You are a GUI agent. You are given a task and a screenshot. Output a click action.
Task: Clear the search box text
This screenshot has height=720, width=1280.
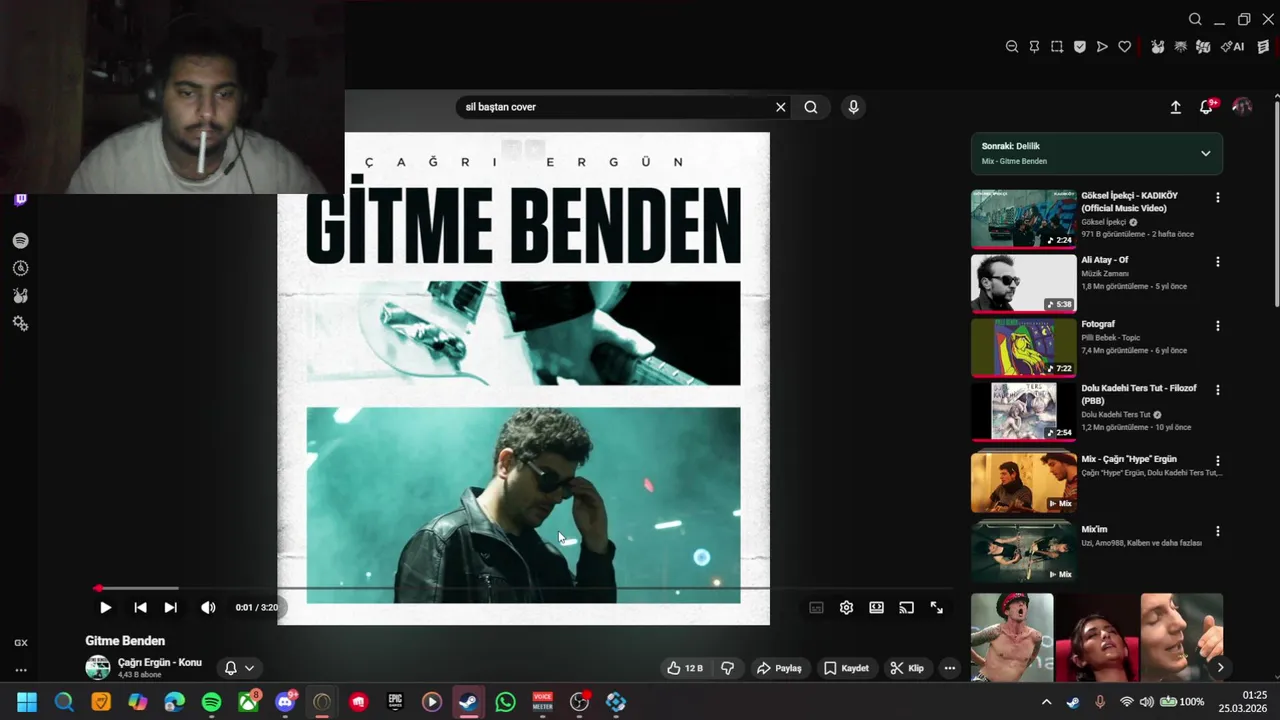(x=781, y=107)
